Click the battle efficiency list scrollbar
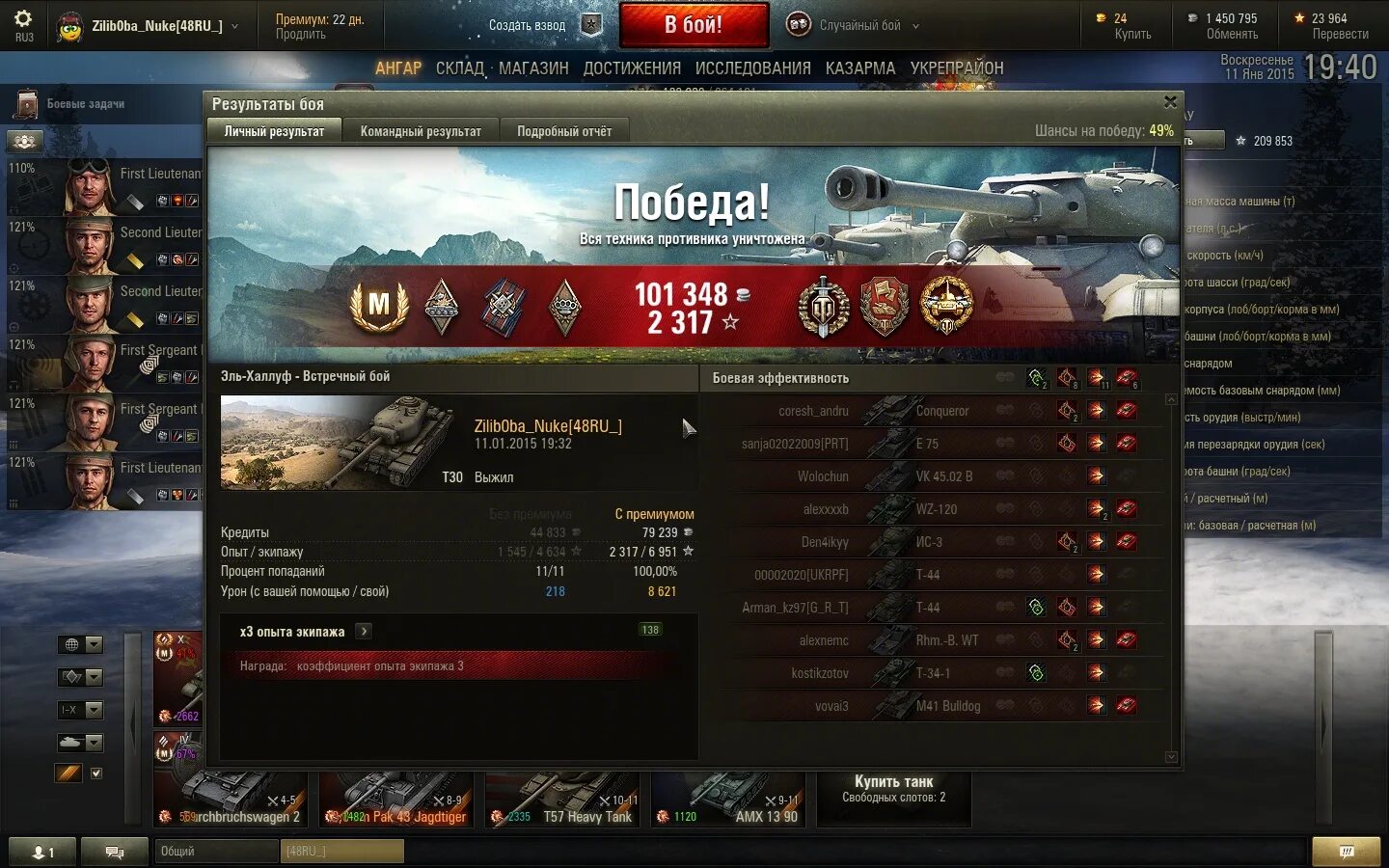The image size is (1389, 868). click(x=1171, y=578)
